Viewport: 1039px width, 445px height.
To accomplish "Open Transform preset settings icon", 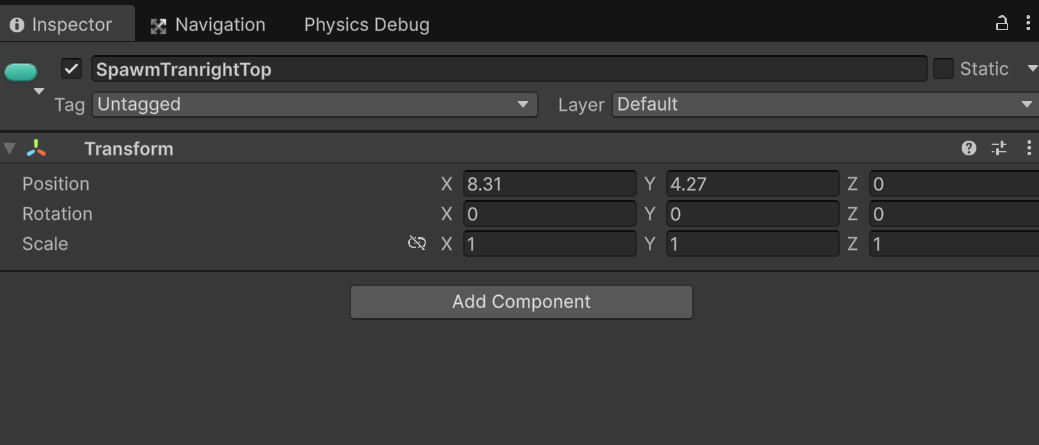I will pos(999,148).
